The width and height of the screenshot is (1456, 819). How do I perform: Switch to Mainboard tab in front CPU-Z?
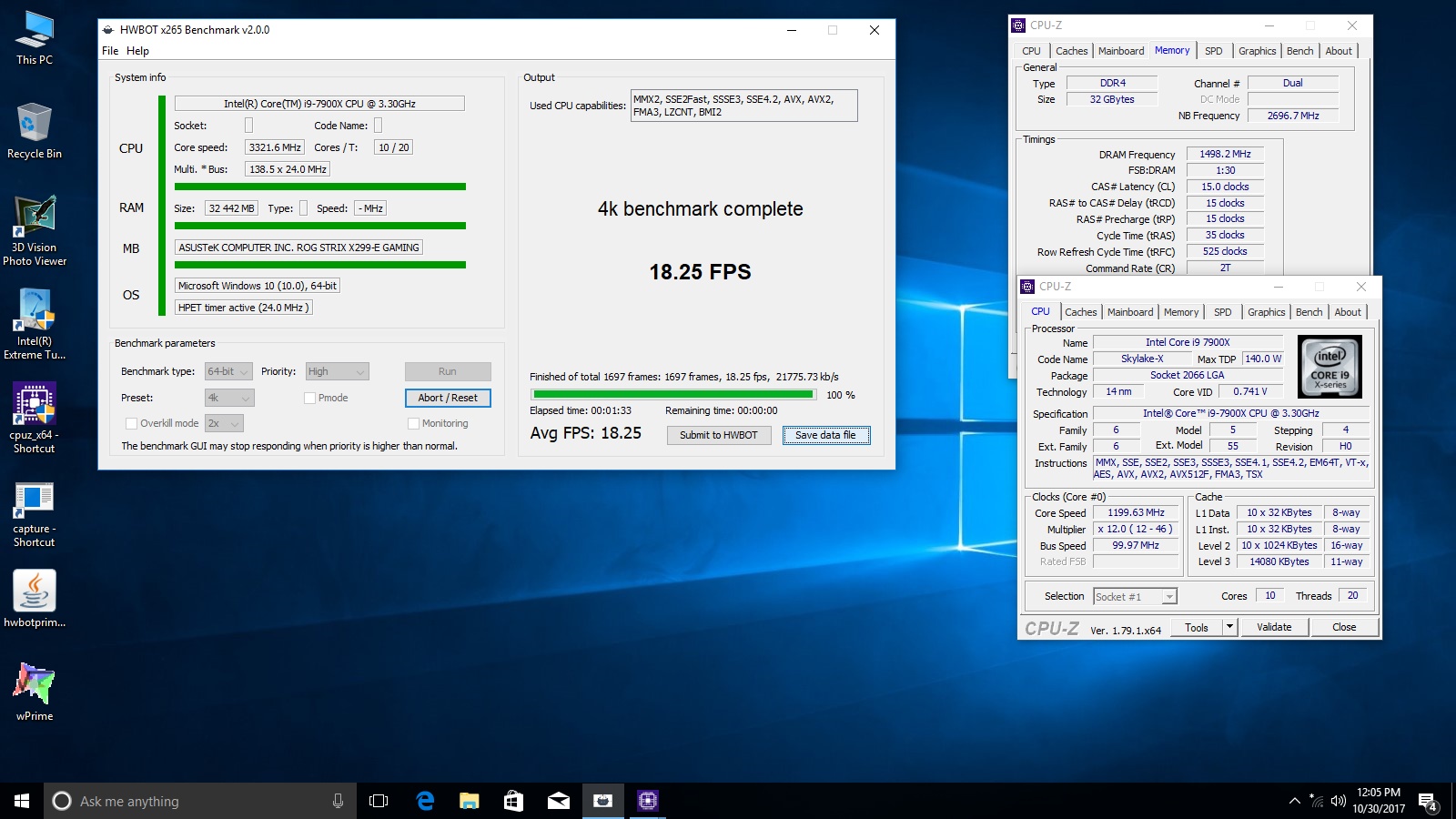pos(1130,312)
